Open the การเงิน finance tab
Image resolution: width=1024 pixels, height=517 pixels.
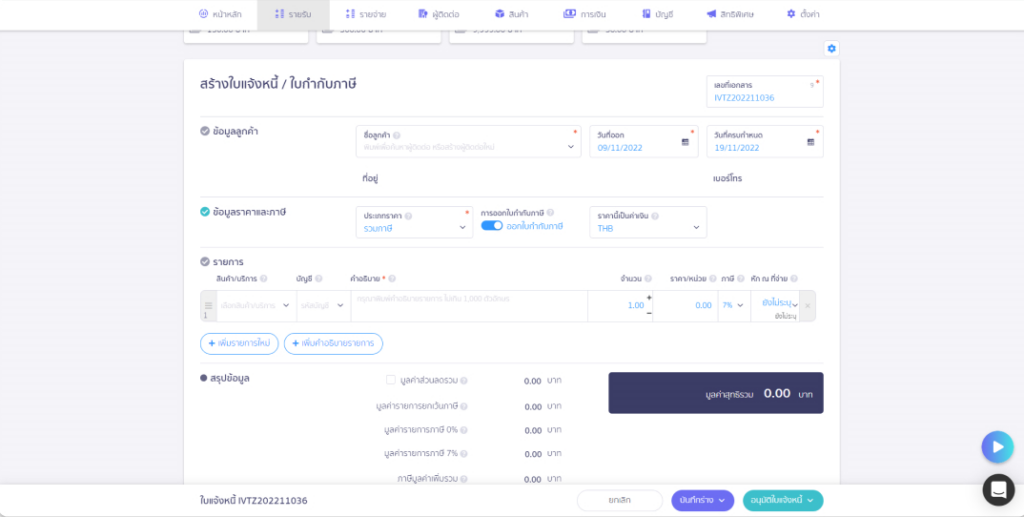pos(584,14)
